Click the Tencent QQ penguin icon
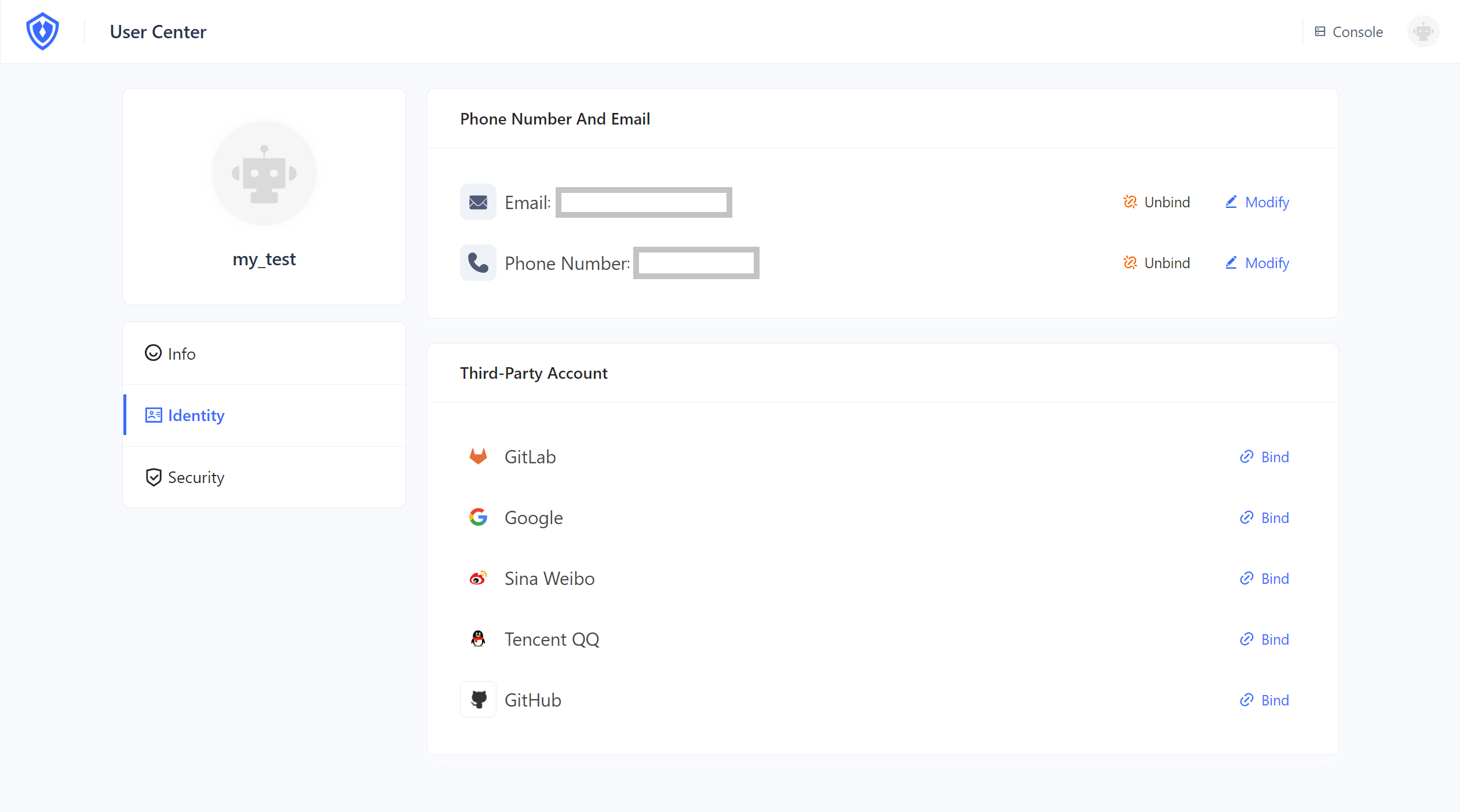 pos(478,639)
